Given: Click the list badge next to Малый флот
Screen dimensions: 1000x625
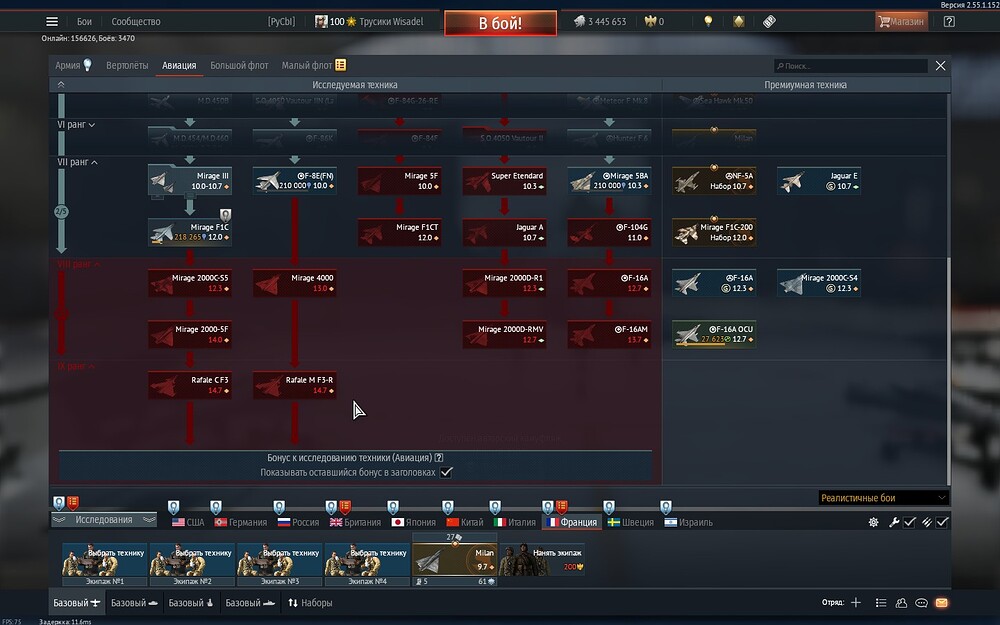Looking at the screenshot, I should 341,65.
